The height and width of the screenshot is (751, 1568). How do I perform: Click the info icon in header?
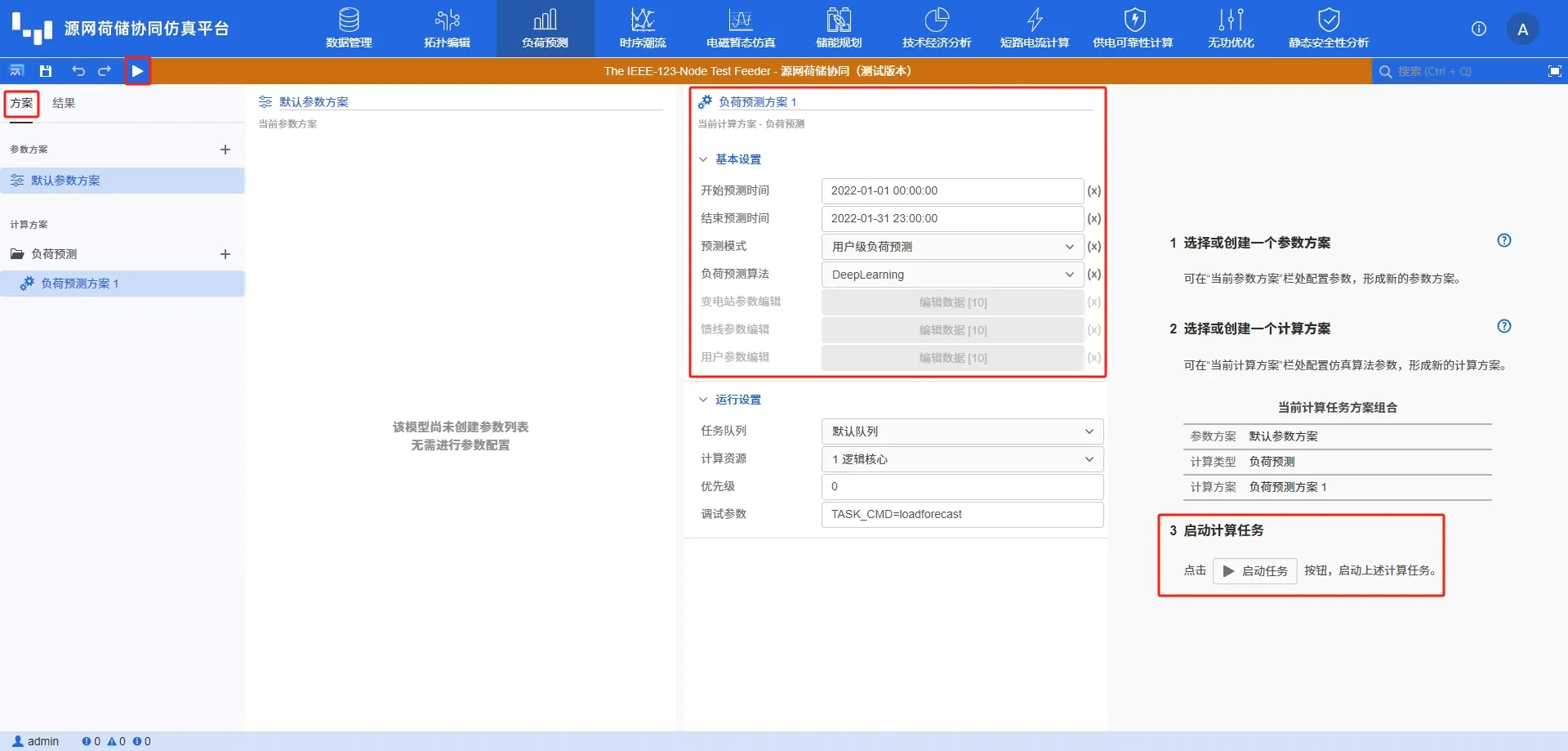point(1478,29)
